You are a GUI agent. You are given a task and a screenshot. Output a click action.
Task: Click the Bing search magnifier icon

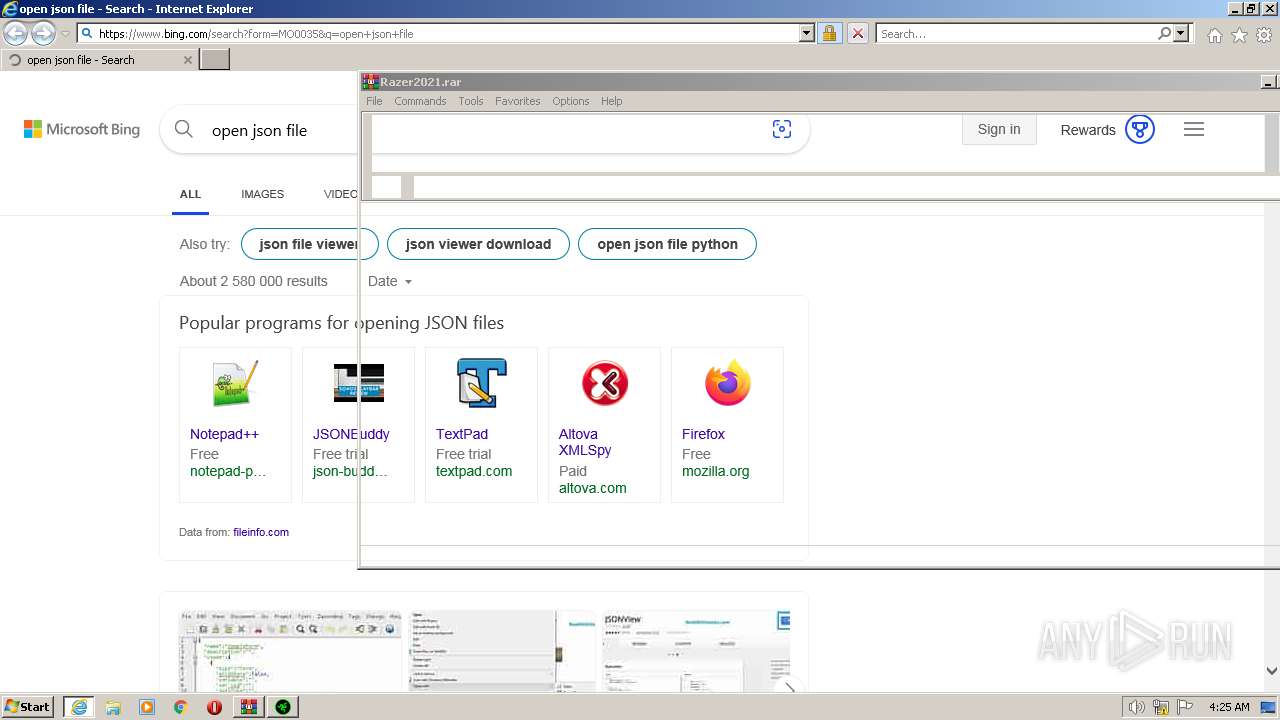[183, 129]
